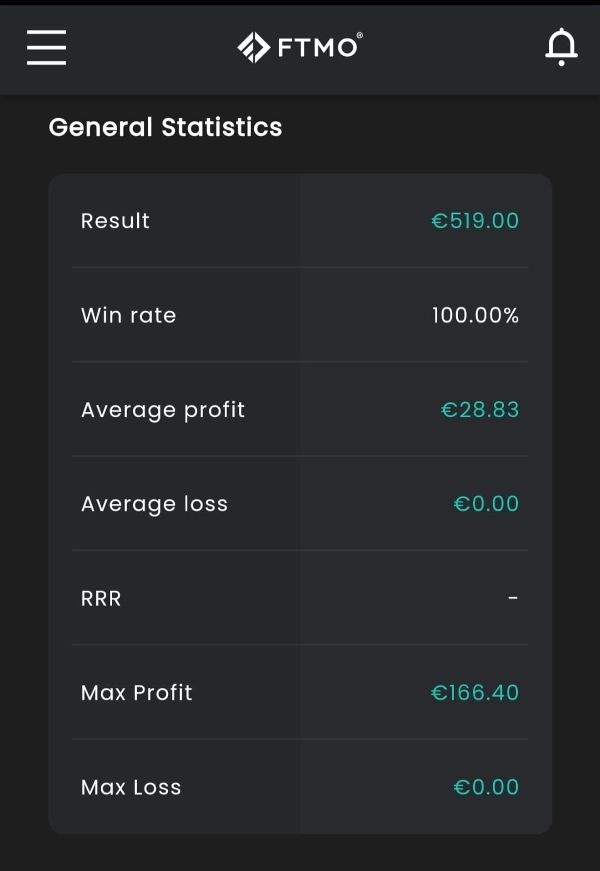The image size is (600, 871).
Task: Click the registered trademark symbol near FTMO
Action: point(358,36)
